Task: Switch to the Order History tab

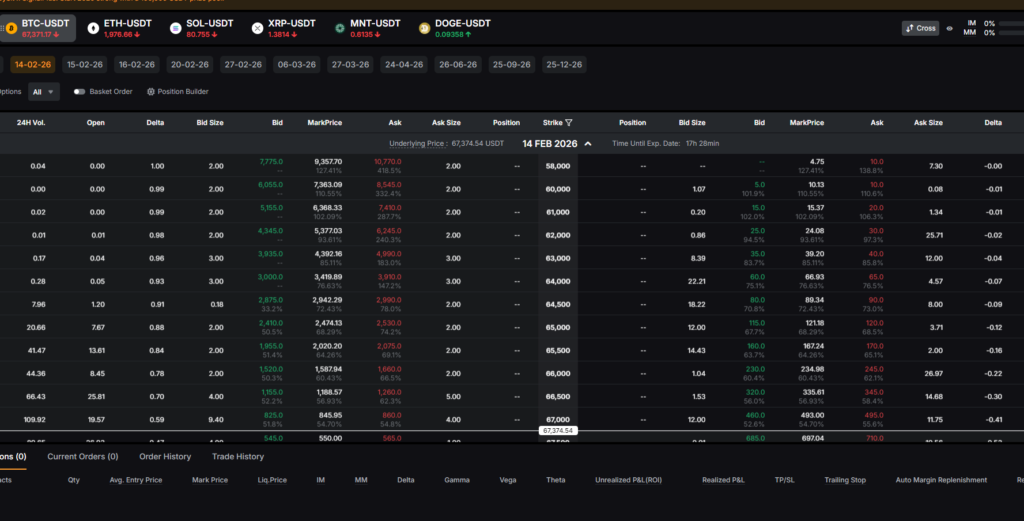Action: (x=165, y=456)
